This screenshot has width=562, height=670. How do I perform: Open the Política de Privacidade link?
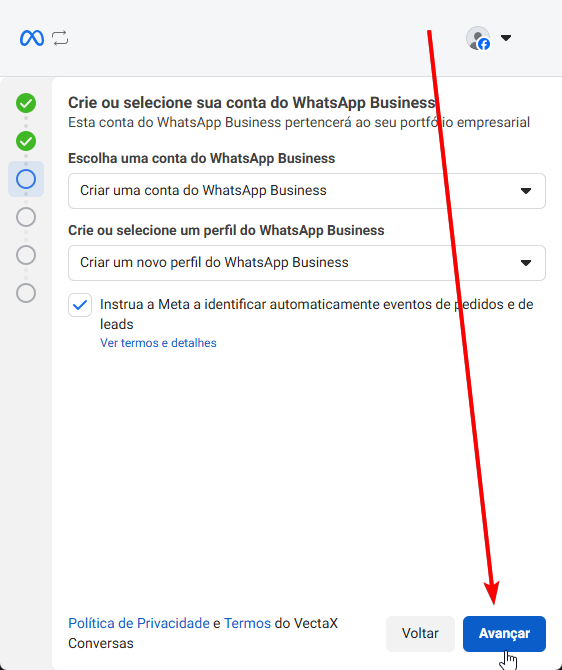coord(139,623)
